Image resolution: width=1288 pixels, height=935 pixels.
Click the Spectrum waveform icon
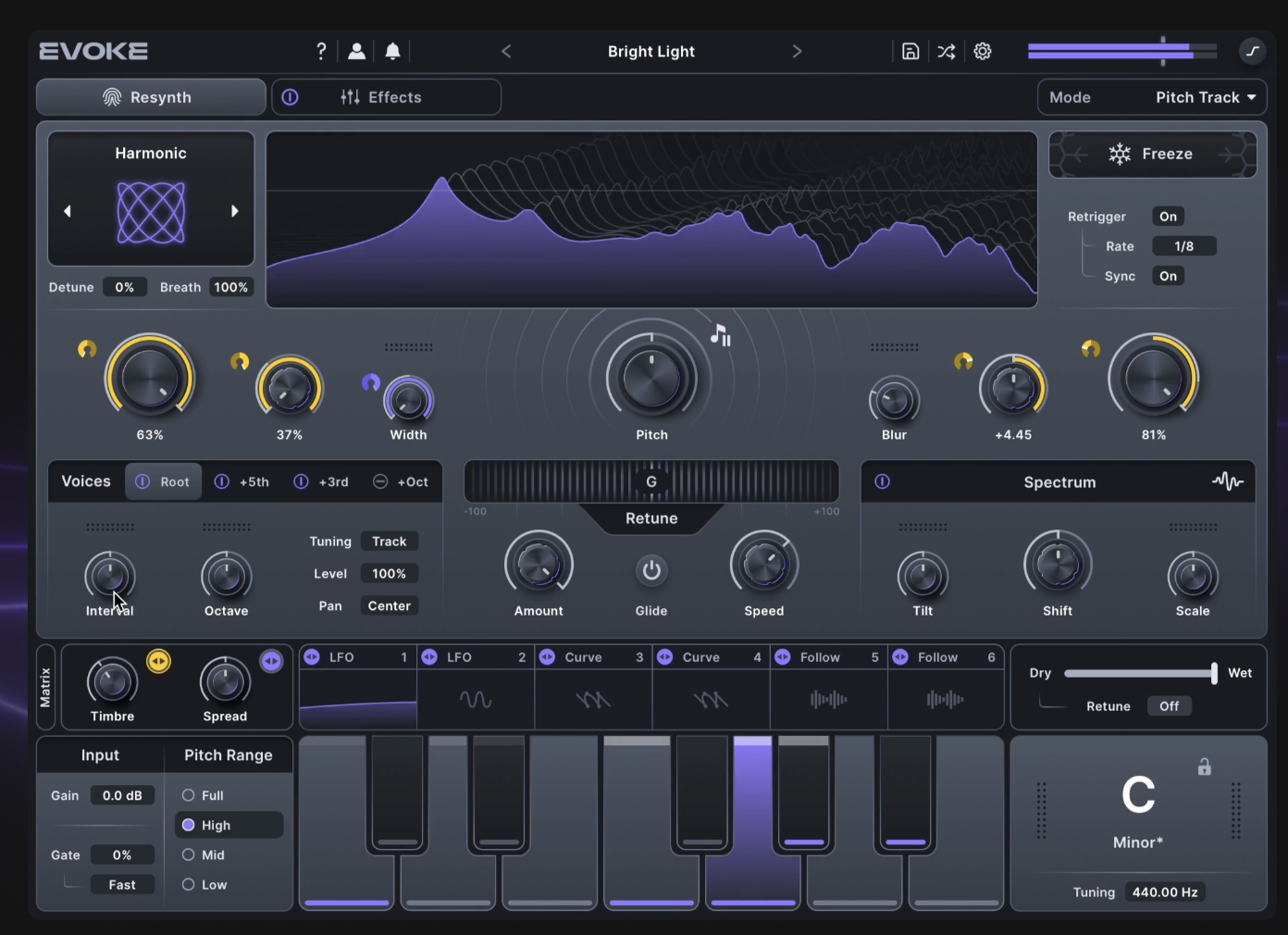1228,481
